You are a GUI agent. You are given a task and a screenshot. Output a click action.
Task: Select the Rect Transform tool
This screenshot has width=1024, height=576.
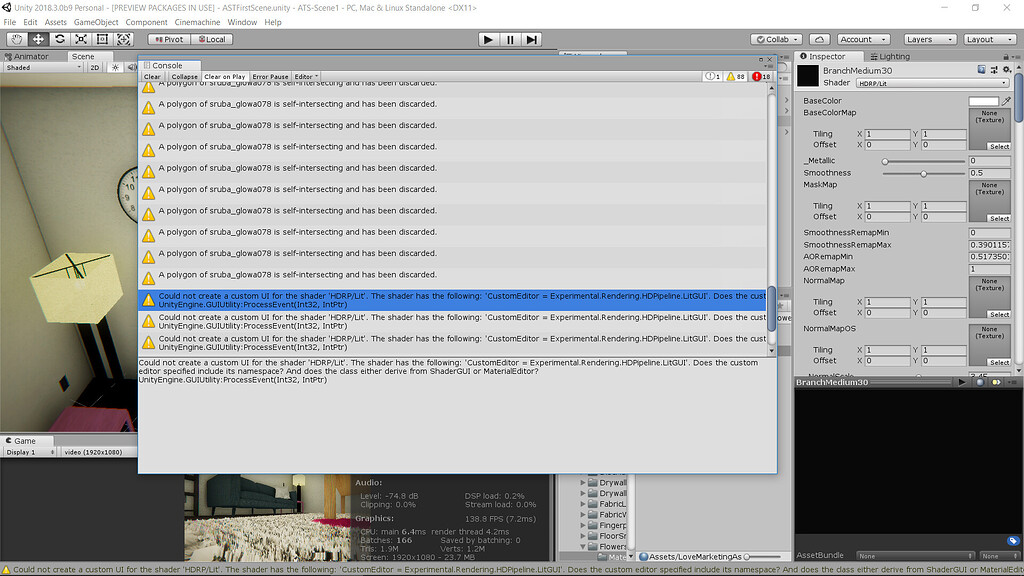coord(102,39)
